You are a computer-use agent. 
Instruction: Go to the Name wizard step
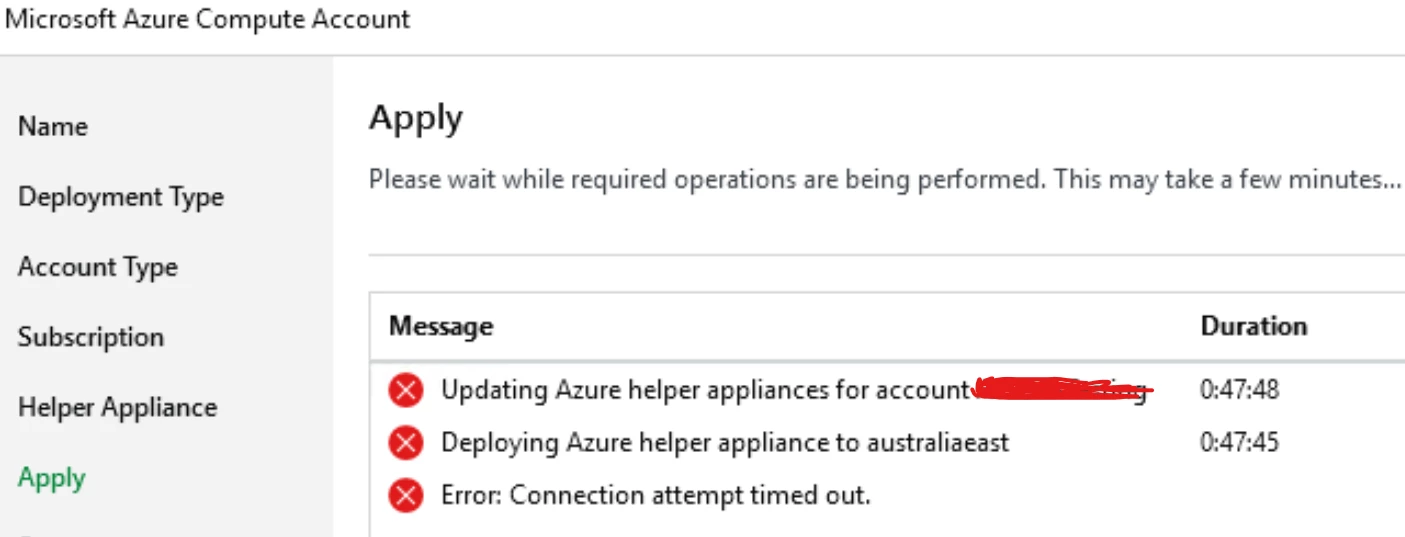coord(53,126)
